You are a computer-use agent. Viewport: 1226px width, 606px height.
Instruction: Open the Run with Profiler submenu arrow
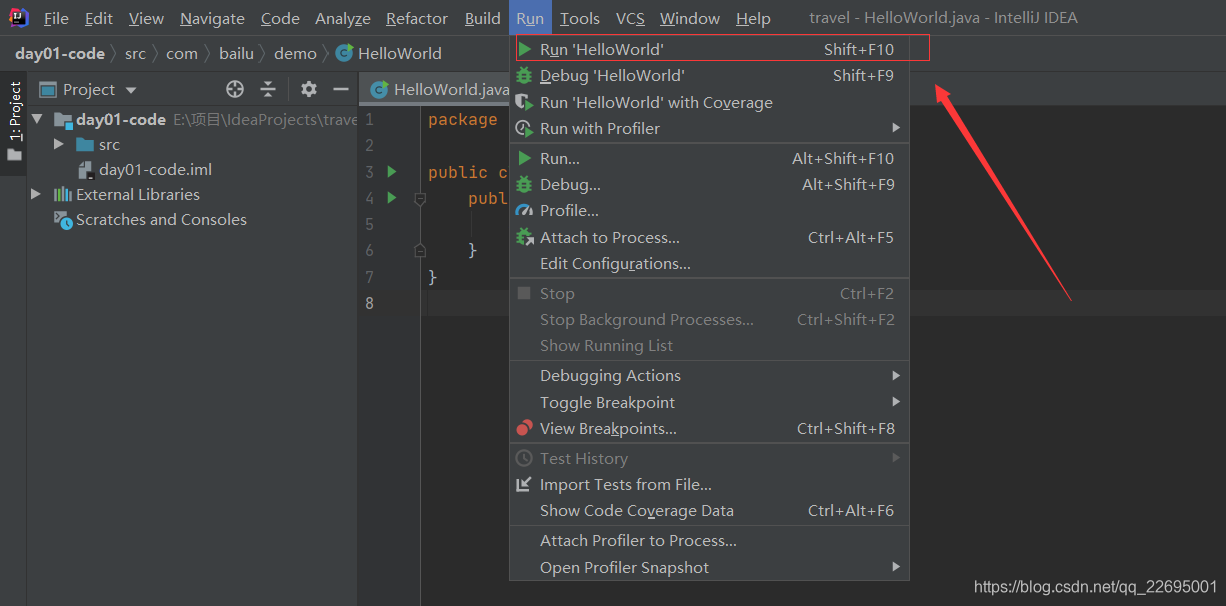pos(896,128)
